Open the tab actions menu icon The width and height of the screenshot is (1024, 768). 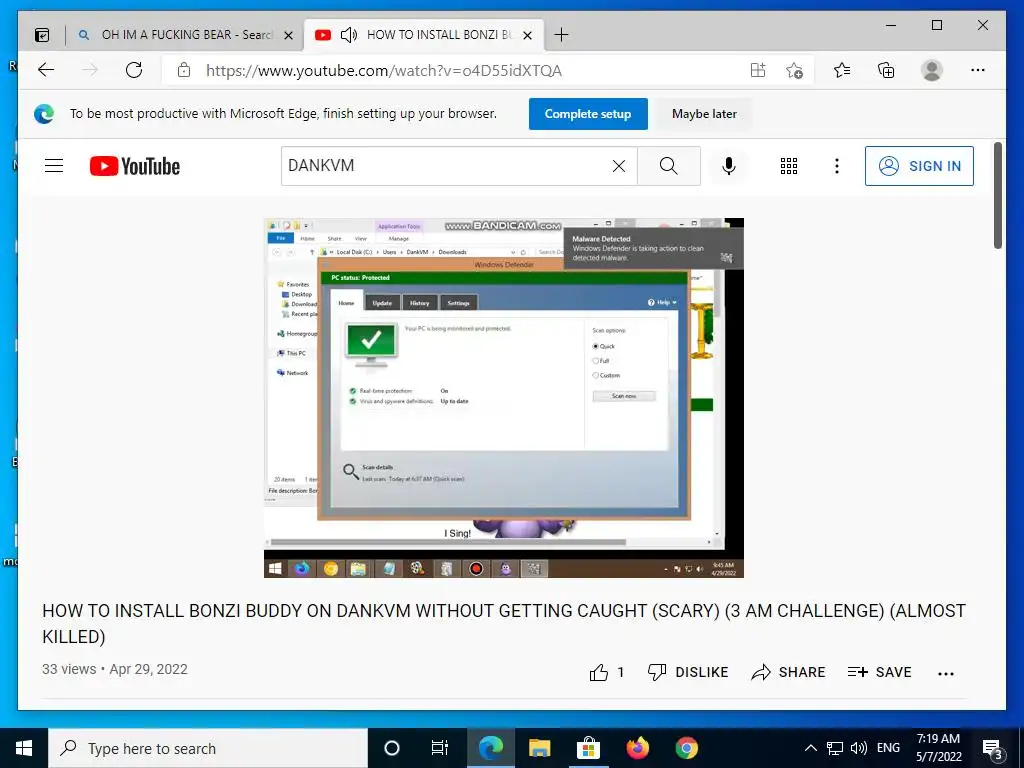point(42,35)
